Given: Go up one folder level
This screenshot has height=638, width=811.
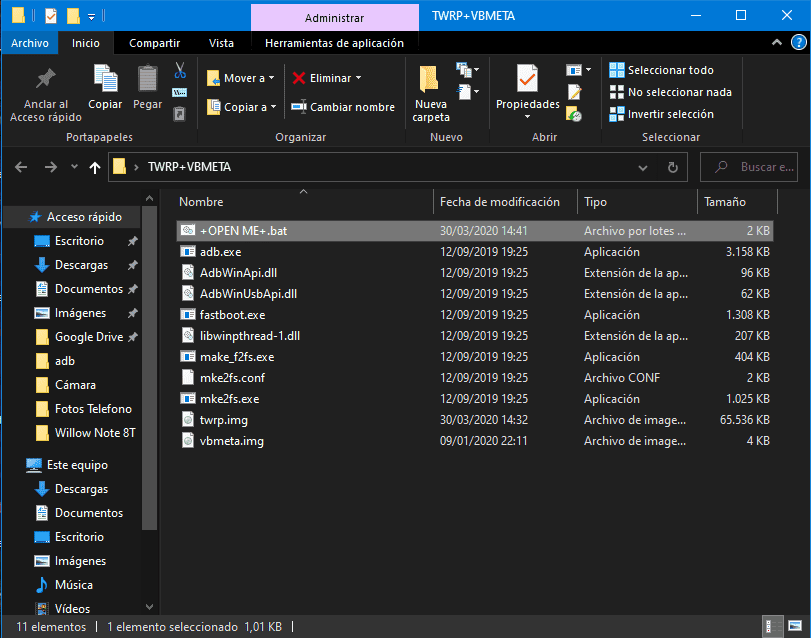Looking at the screenshot, I should [x=95, y=167].
